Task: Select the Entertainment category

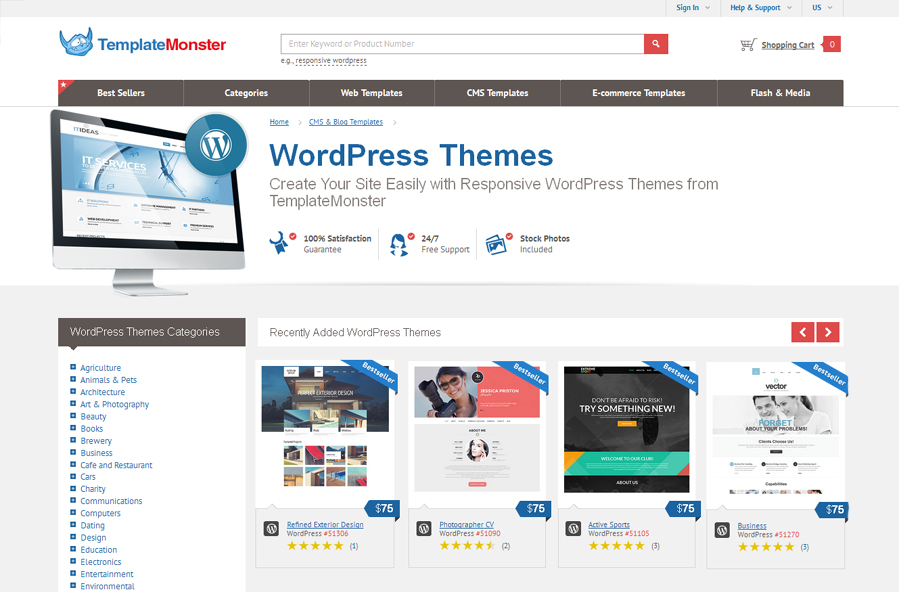Action: [107, 574]
